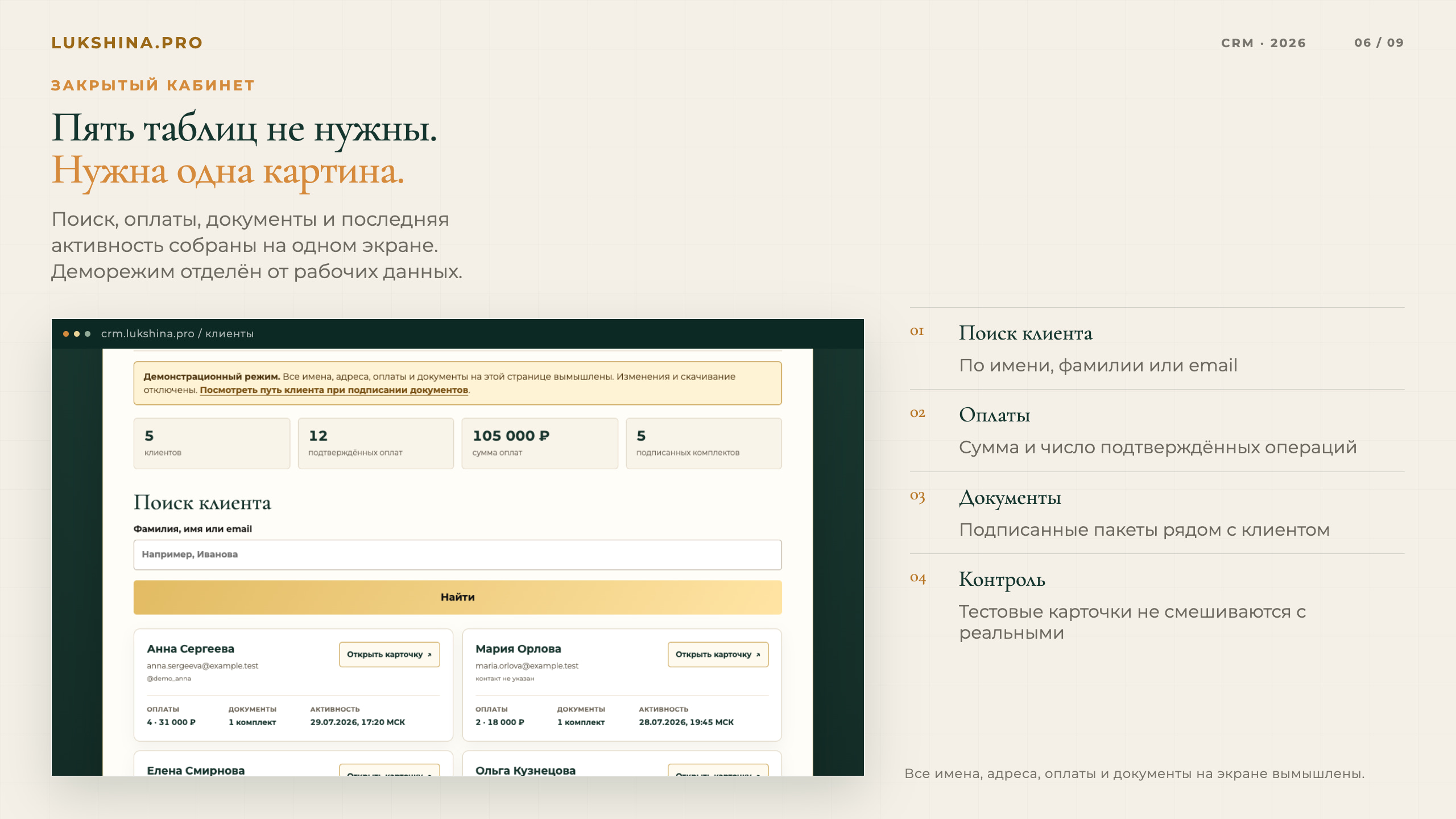Click the Найти search button
The image size is (1456, 819).
pos(457,597)
